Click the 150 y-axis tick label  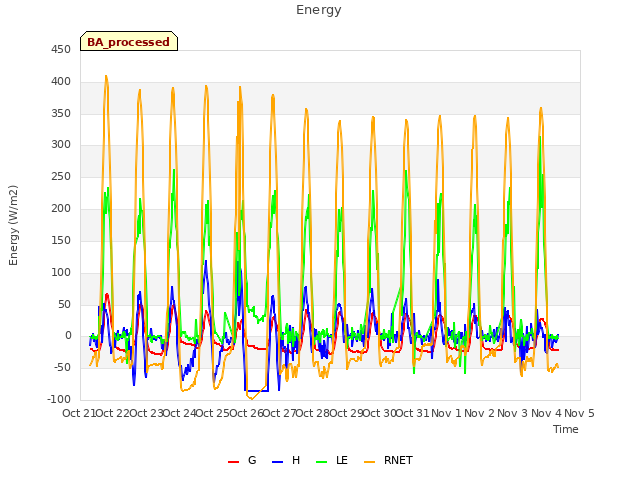tap(61, 240)
